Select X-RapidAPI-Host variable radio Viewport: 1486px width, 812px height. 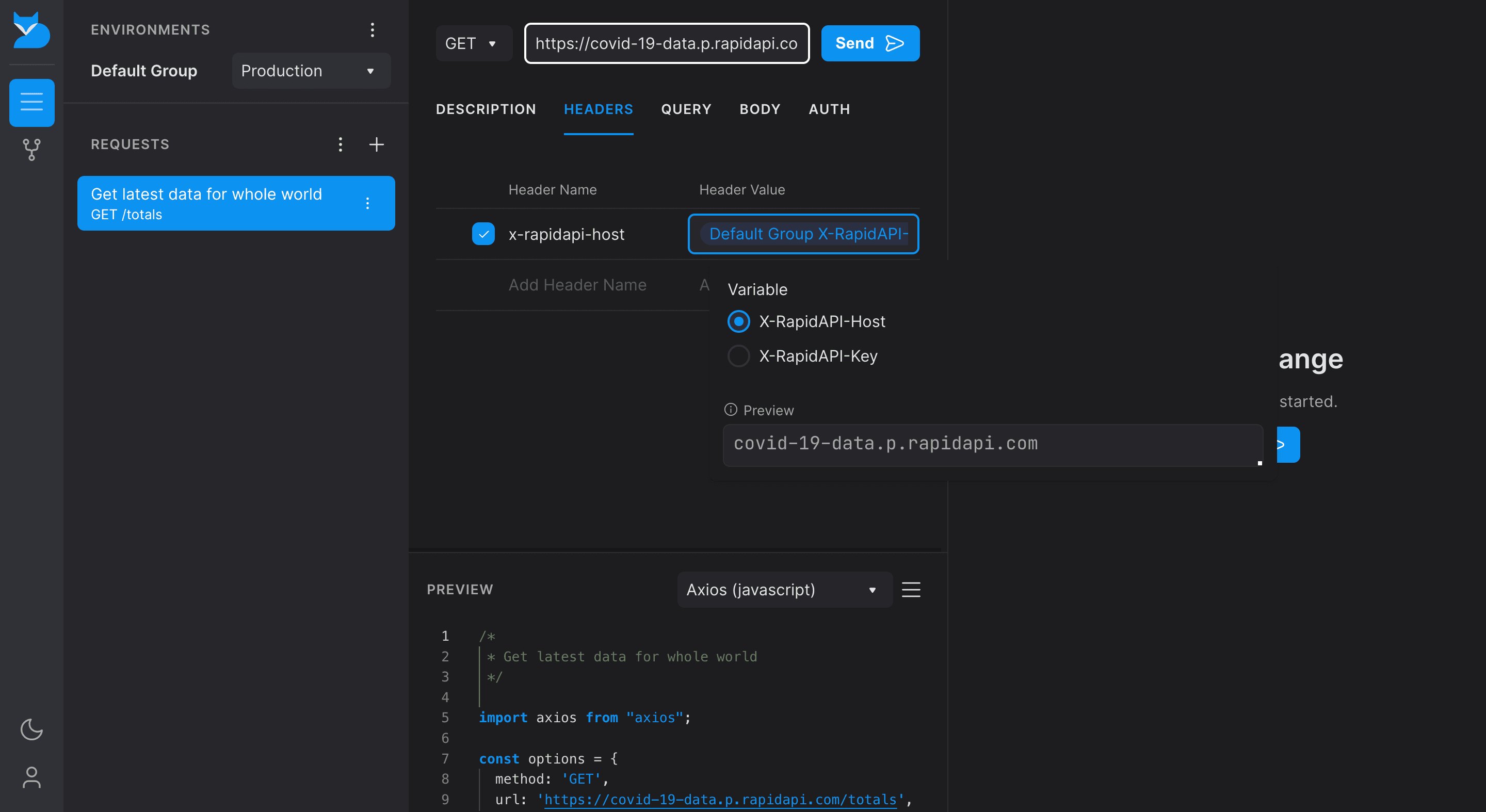(738, 321)
